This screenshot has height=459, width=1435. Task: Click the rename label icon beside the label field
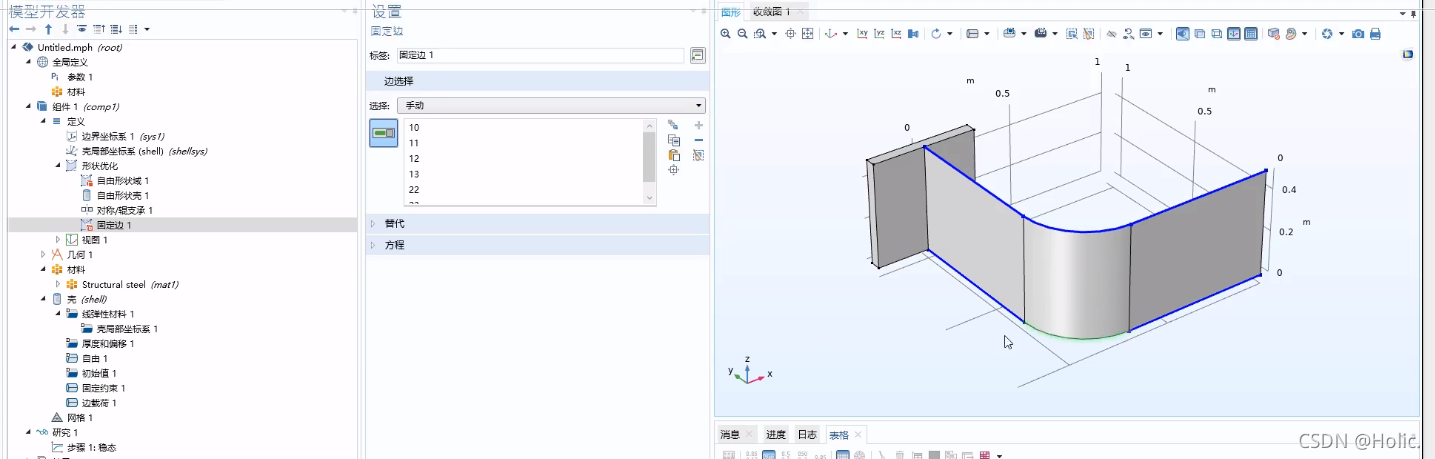[698, 55]
